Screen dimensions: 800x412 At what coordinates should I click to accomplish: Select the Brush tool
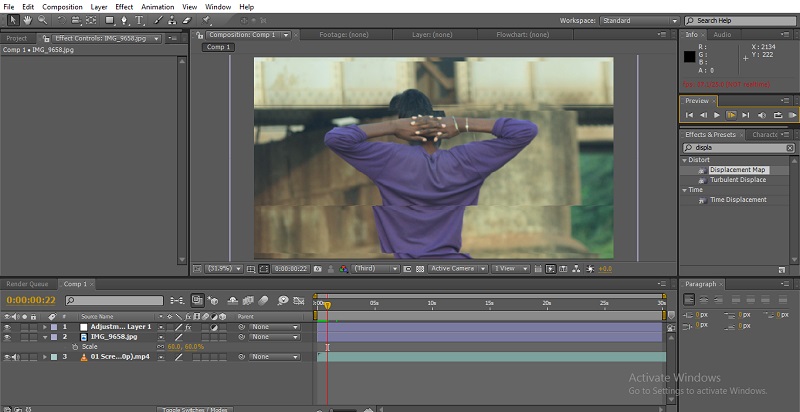[158, 20]
